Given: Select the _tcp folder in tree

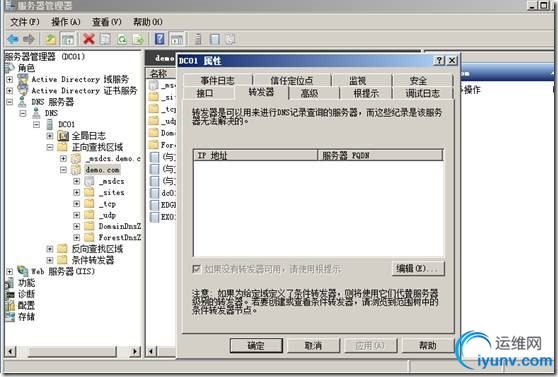Looking at the screenshot, I should pyautogui.click(x=107, y=204).
